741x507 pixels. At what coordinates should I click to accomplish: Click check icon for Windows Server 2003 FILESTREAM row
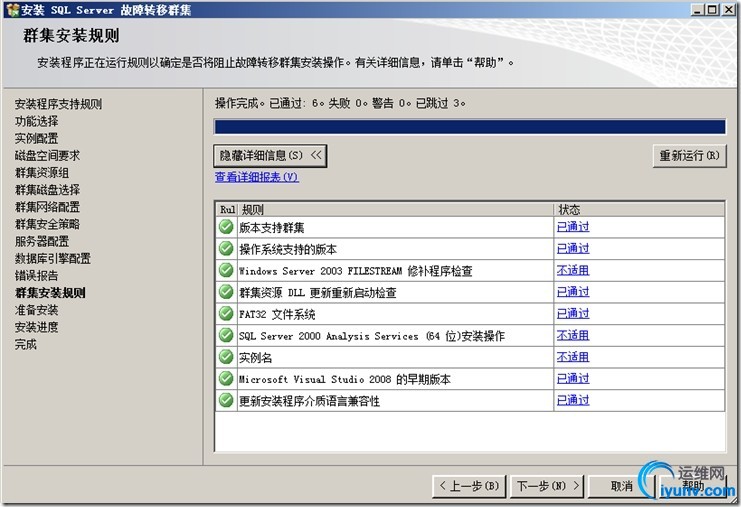[x=226, y=271]
